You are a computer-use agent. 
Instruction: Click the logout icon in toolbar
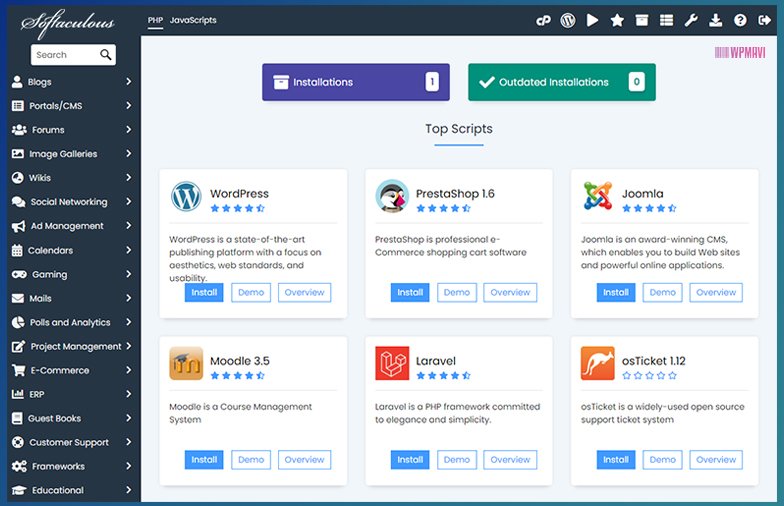click(764, 20)
